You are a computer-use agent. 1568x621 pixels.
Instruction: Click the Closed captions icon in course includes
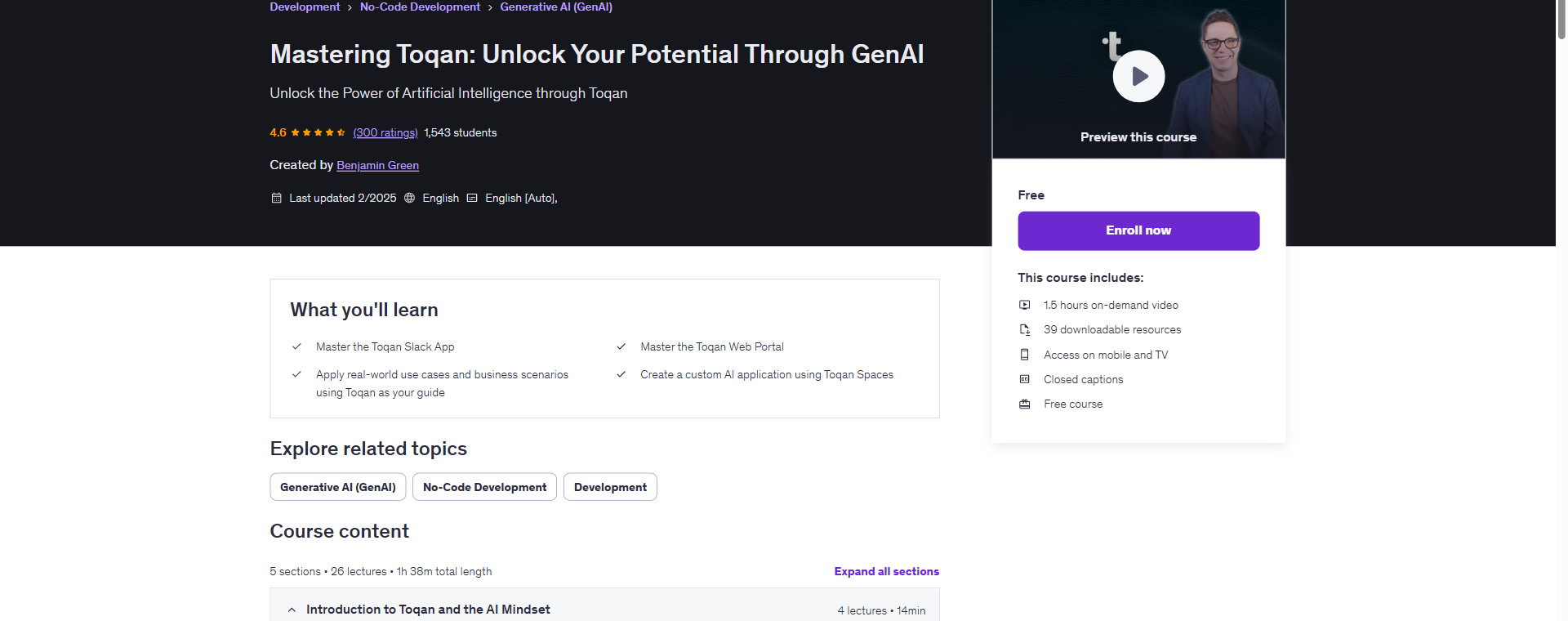coord(1024,379)
